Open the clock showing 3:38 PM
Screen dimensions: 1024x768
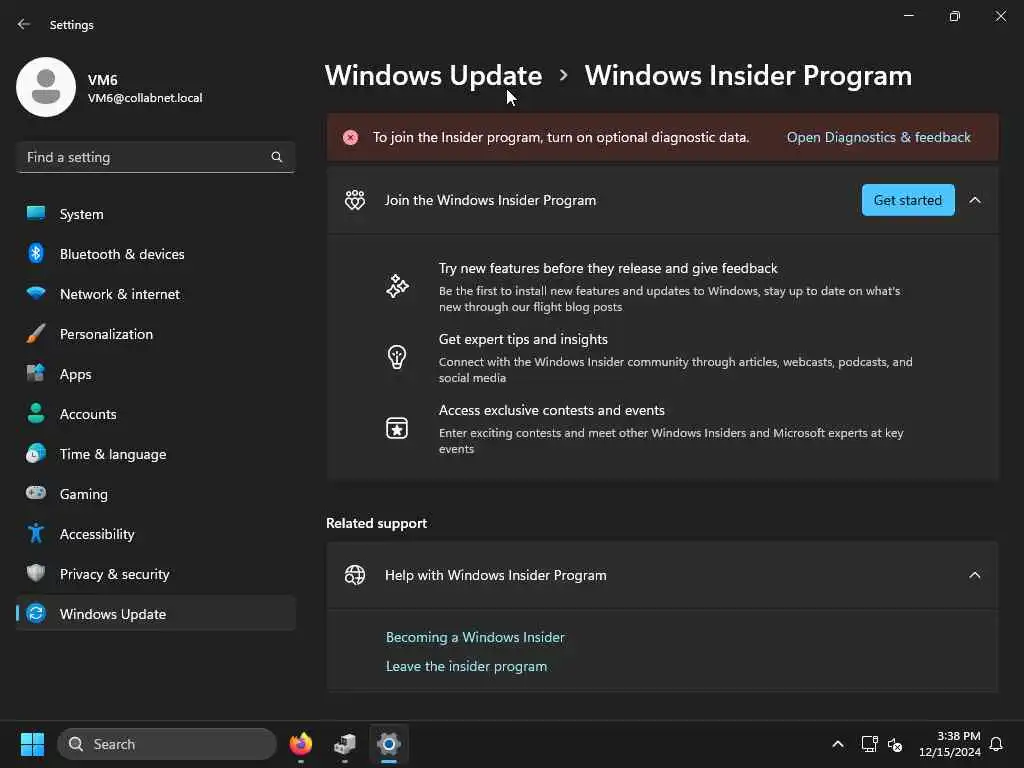pyautogui.click(x=950, y=744)
